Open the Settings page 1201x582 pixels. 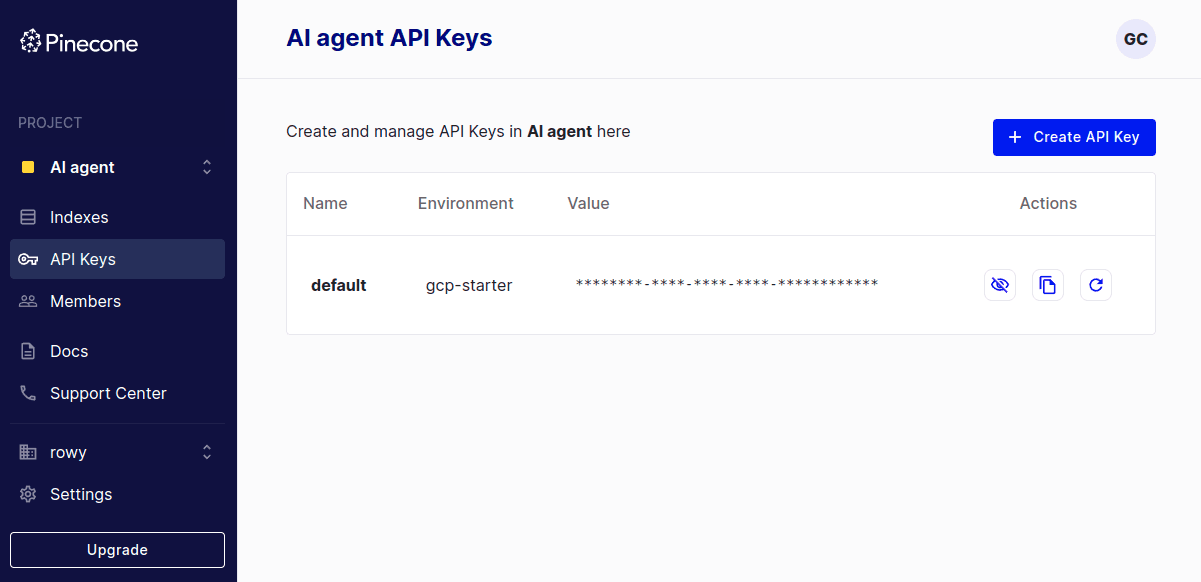(x=80, y=494)
